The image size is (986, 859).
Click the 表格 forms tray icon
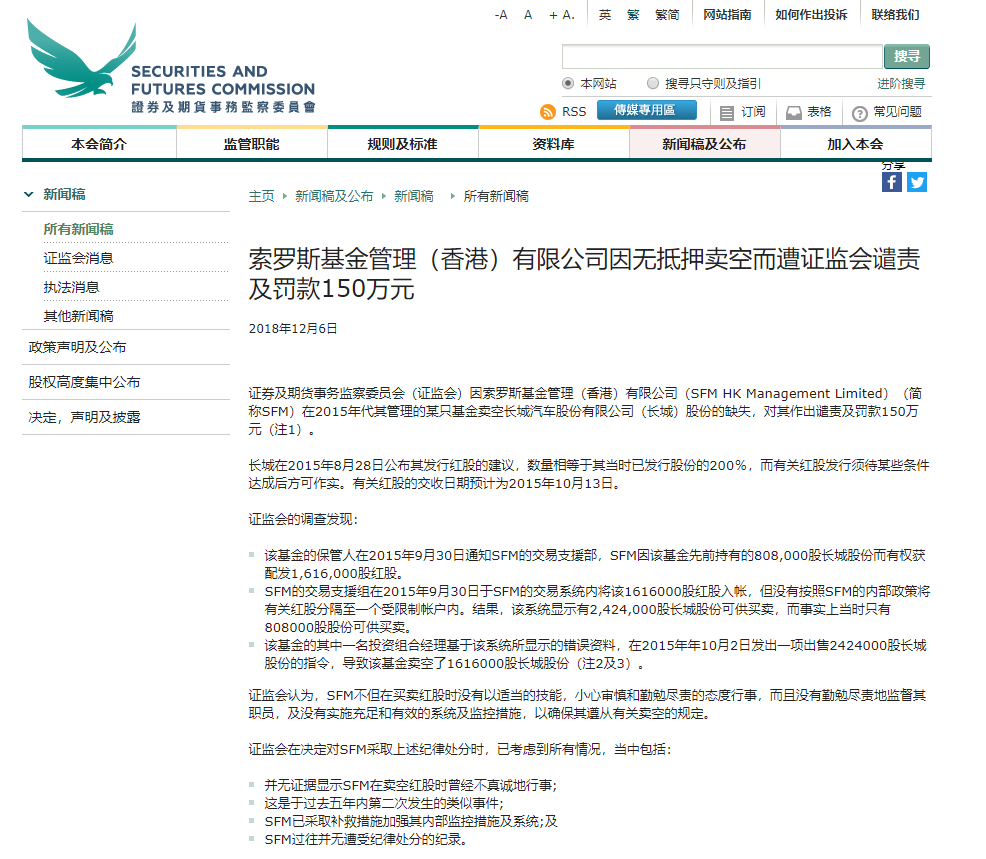(x=794, y=113)
